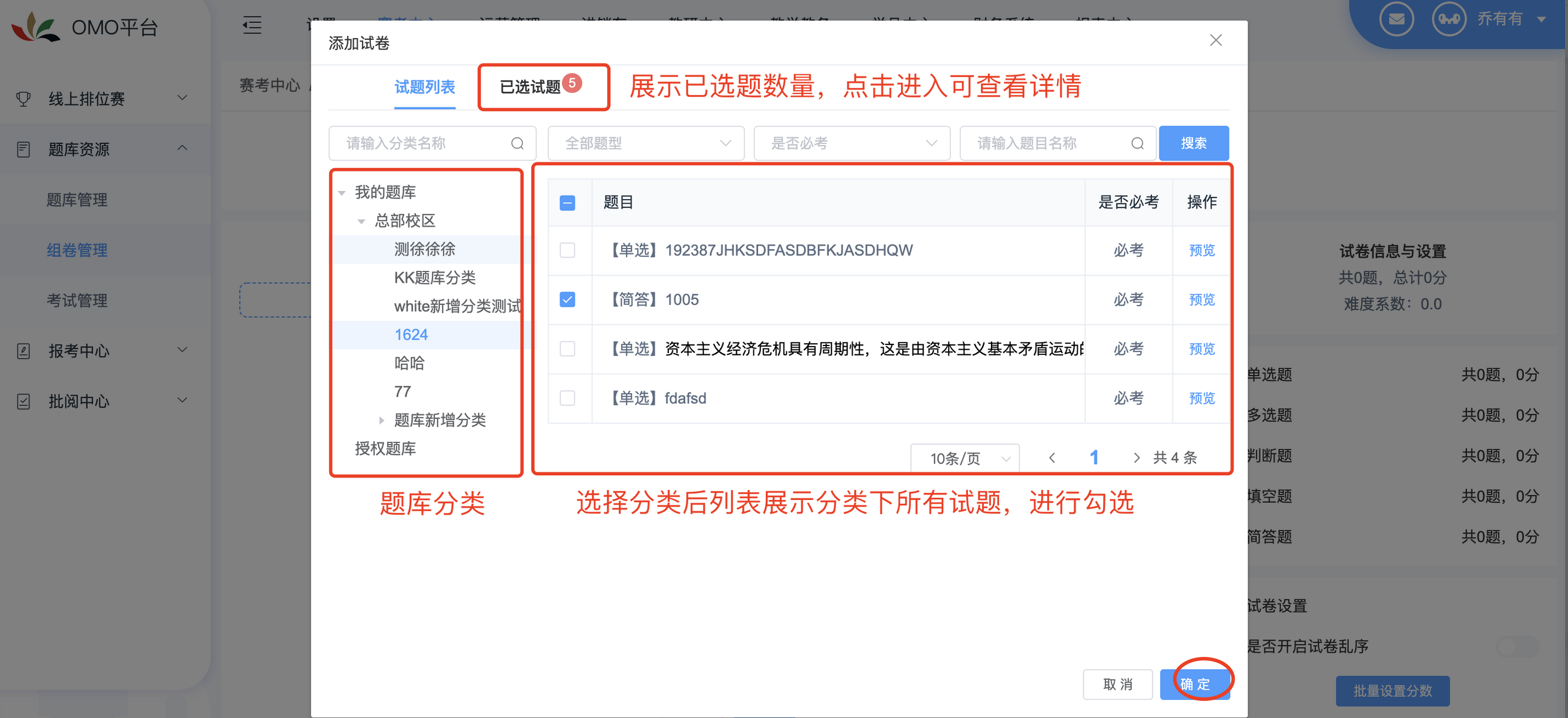Expand the 报考中心 menu chevron
The width and height of the screenshot is (1568, 718).
[x=182, y=349]
